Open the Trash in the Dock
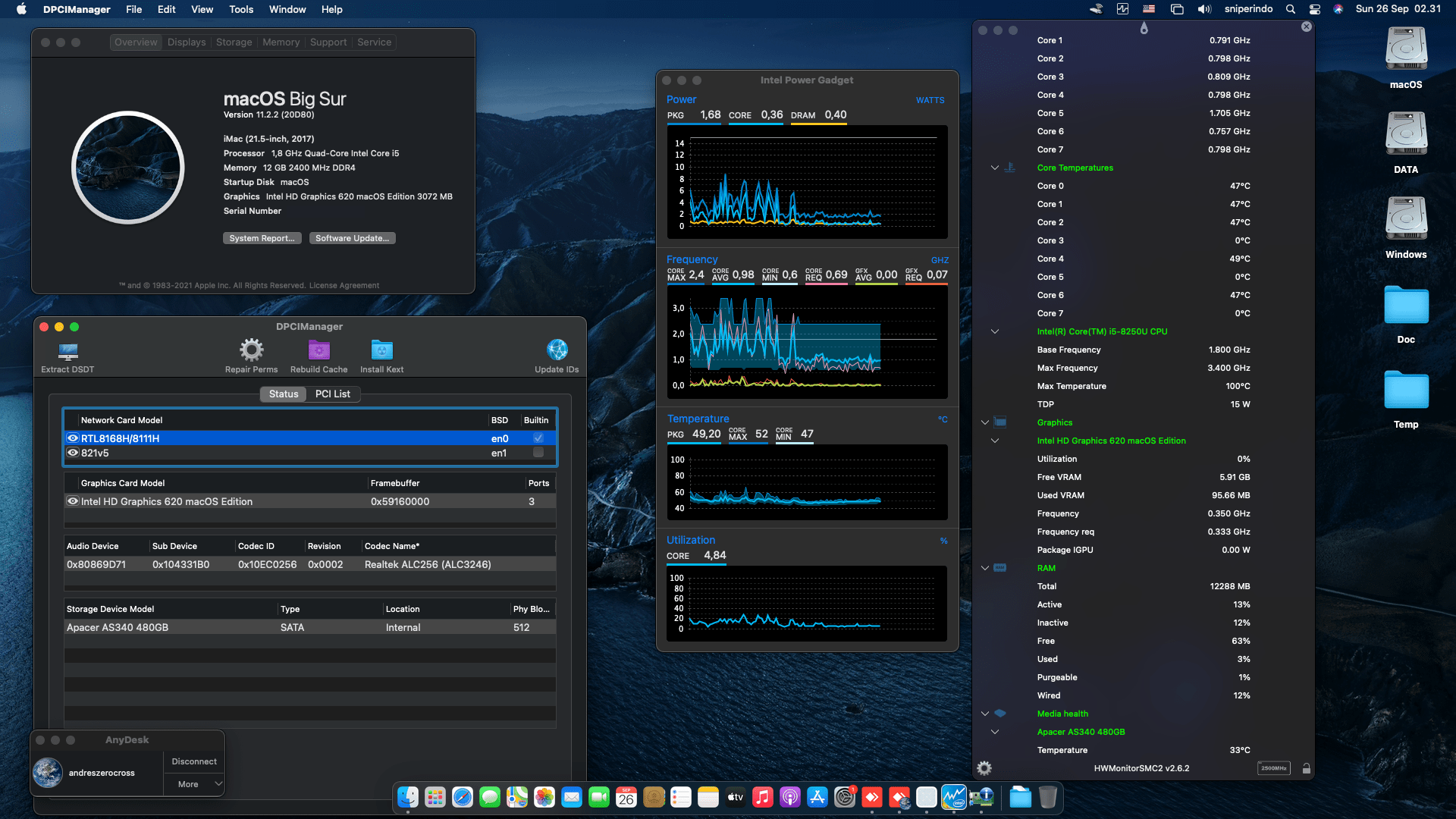Screen dimensions: 1456x819 point(1048,797)
